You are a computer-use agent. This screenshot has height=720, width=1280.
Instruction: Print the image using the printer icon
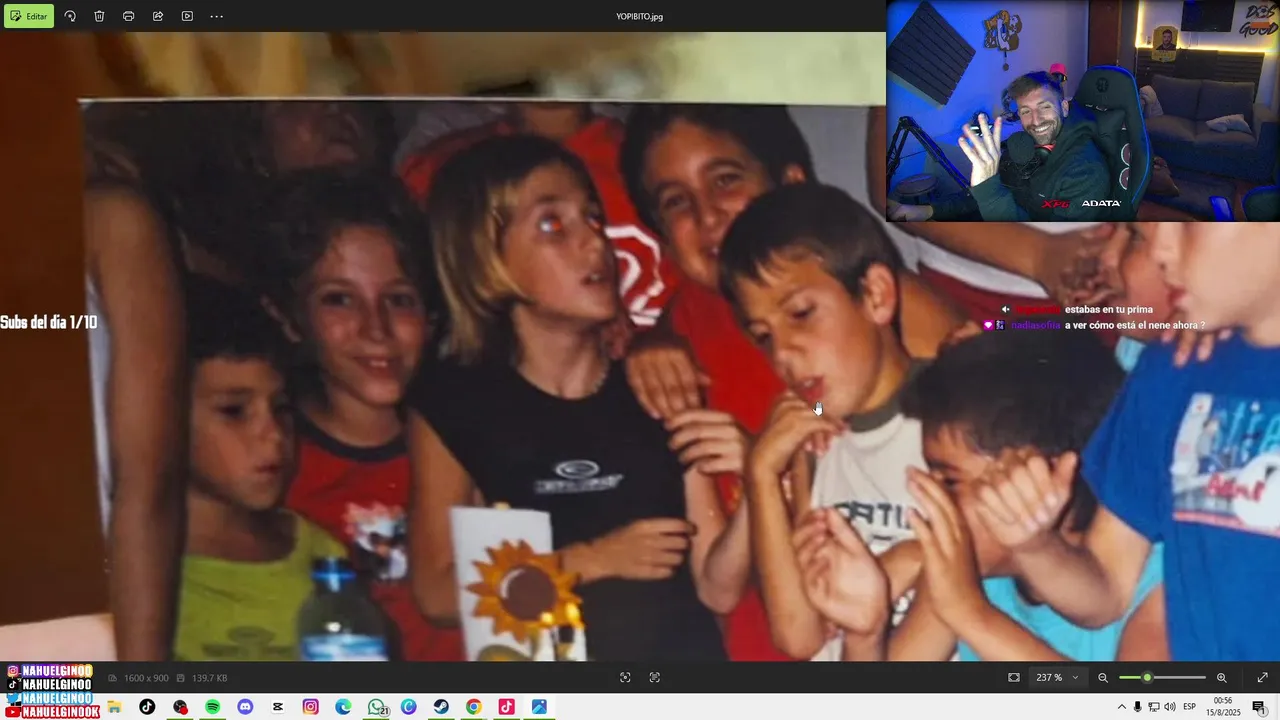(128, 16)
